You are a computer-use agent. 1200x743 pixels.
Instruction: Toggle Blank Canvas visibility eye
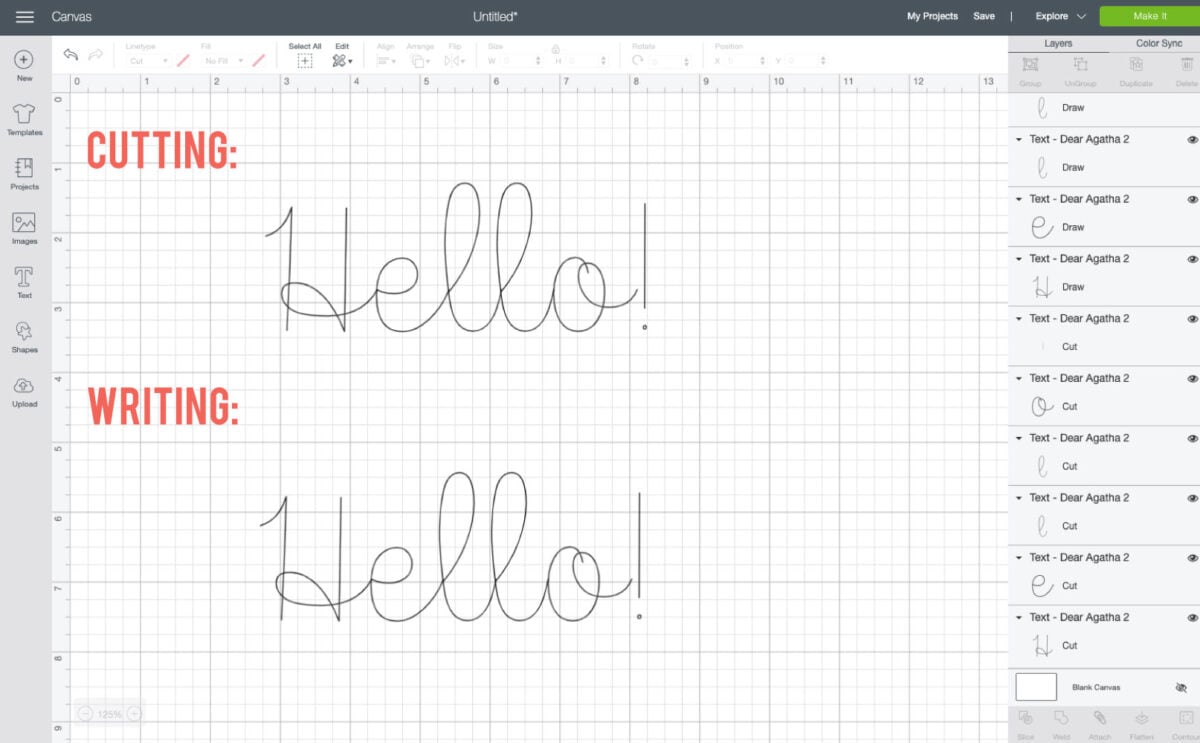tap(1181, 688)
